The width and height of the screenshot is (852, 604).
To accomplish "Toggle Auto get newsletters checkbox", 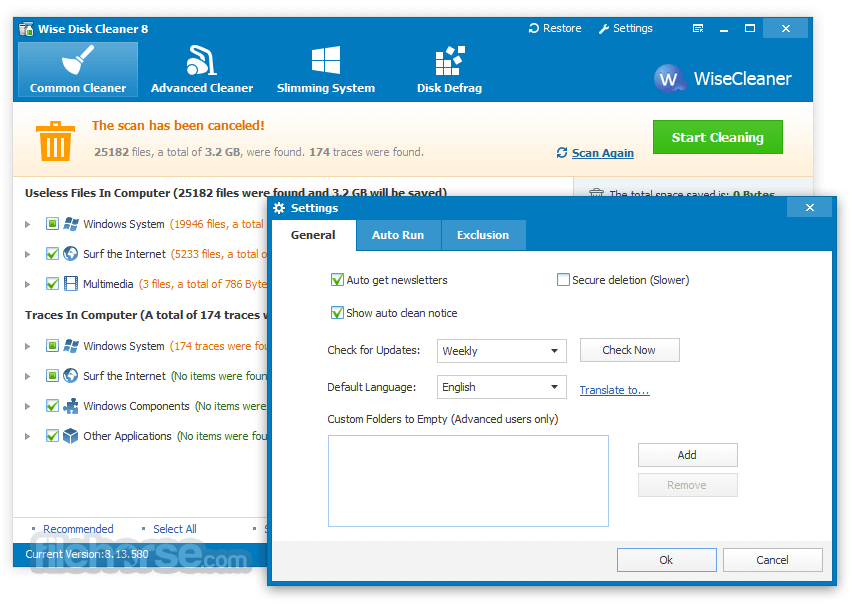I will click(337, 280).
